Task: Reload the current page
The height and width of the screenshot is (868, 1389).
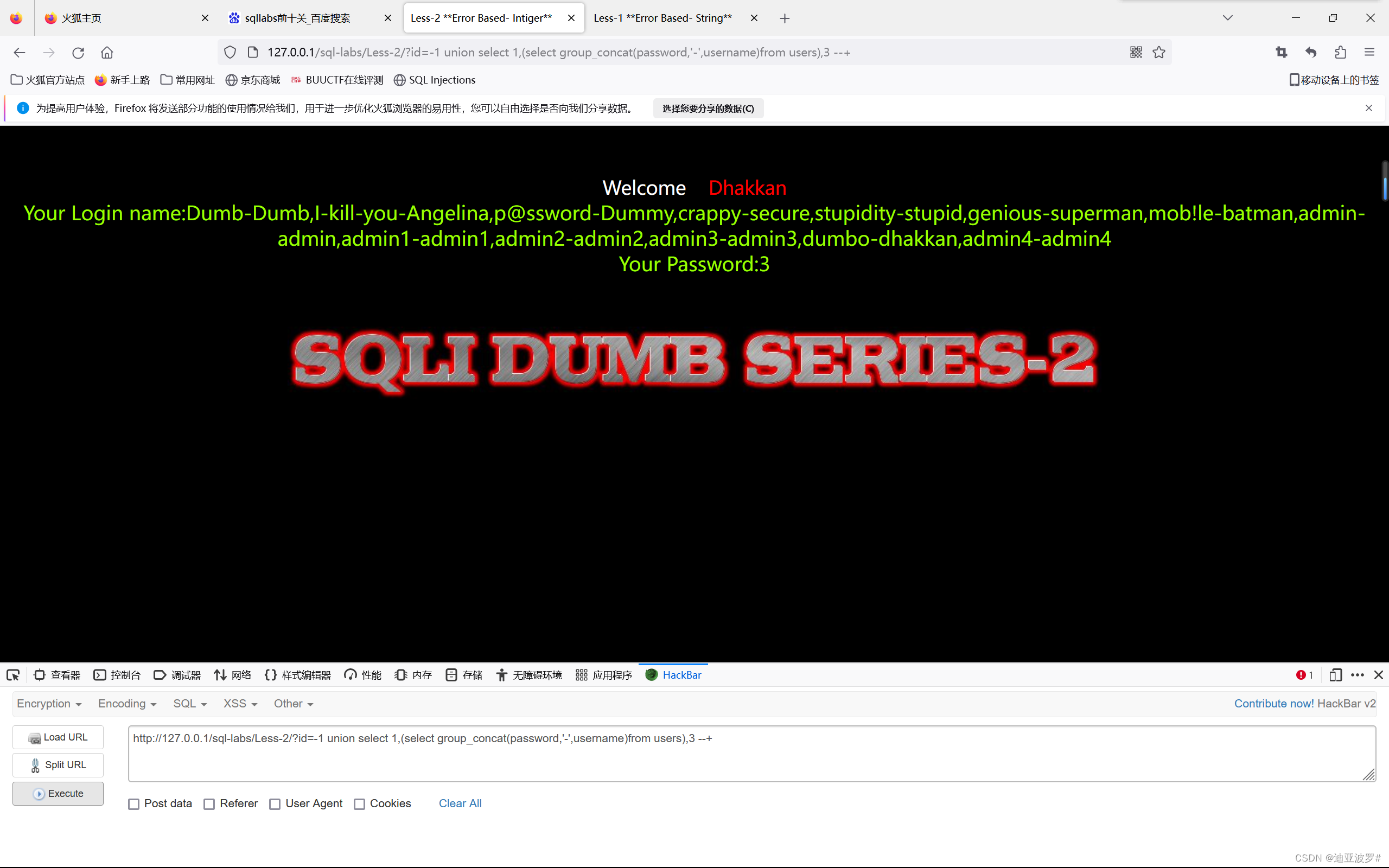Action: (78, 52)
